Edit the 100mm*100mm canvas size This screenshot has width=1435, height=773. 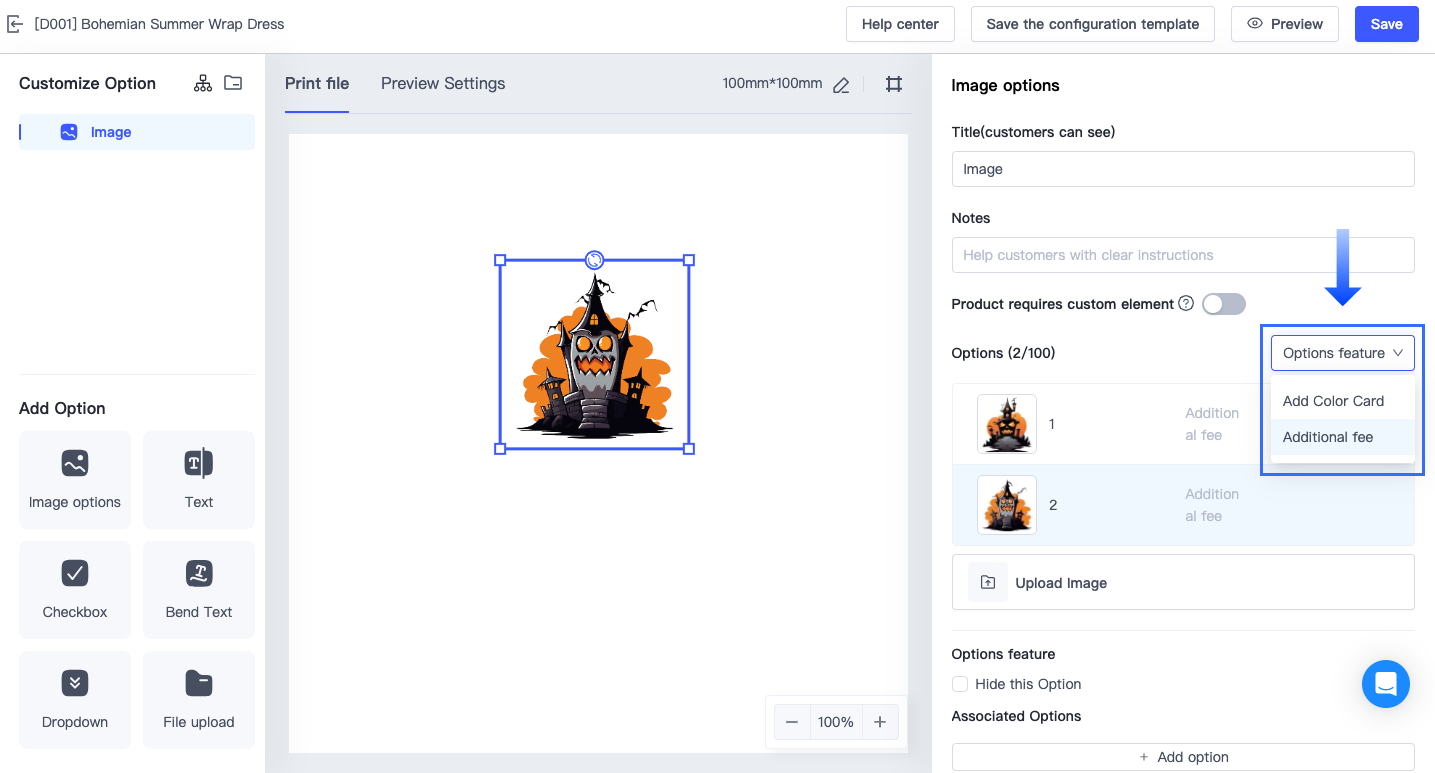[x=840, y=85]
